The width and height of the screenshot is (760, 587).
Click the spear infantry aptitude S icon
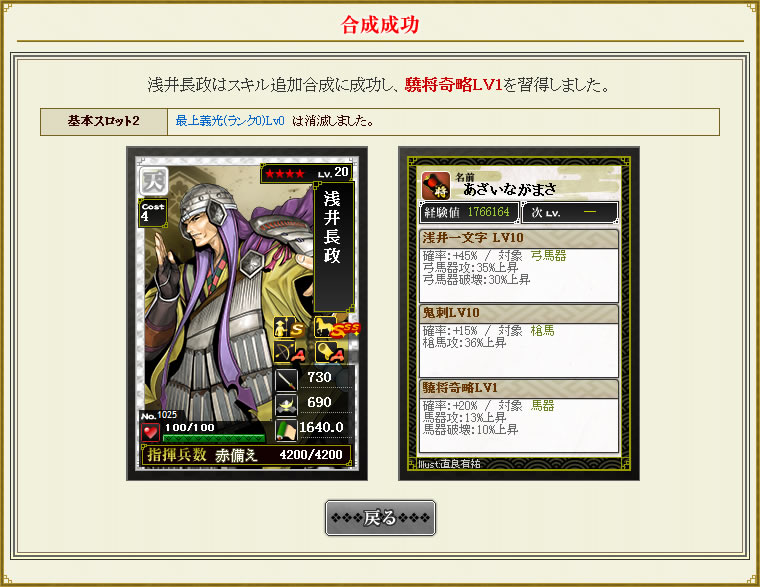(x=289, y=327)
